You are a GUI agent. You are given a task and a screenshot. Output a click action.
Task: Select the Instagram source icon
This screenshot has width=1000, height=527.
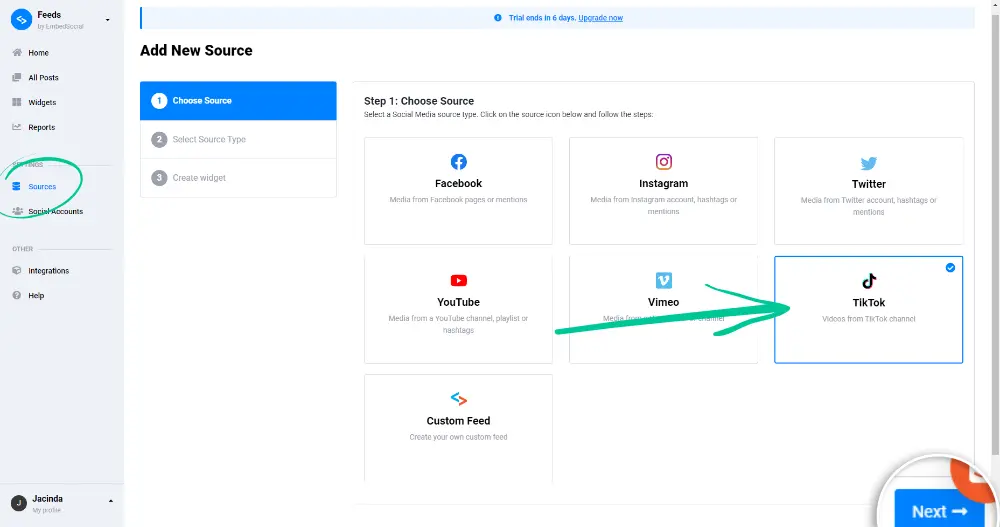[x=663, y=162]
